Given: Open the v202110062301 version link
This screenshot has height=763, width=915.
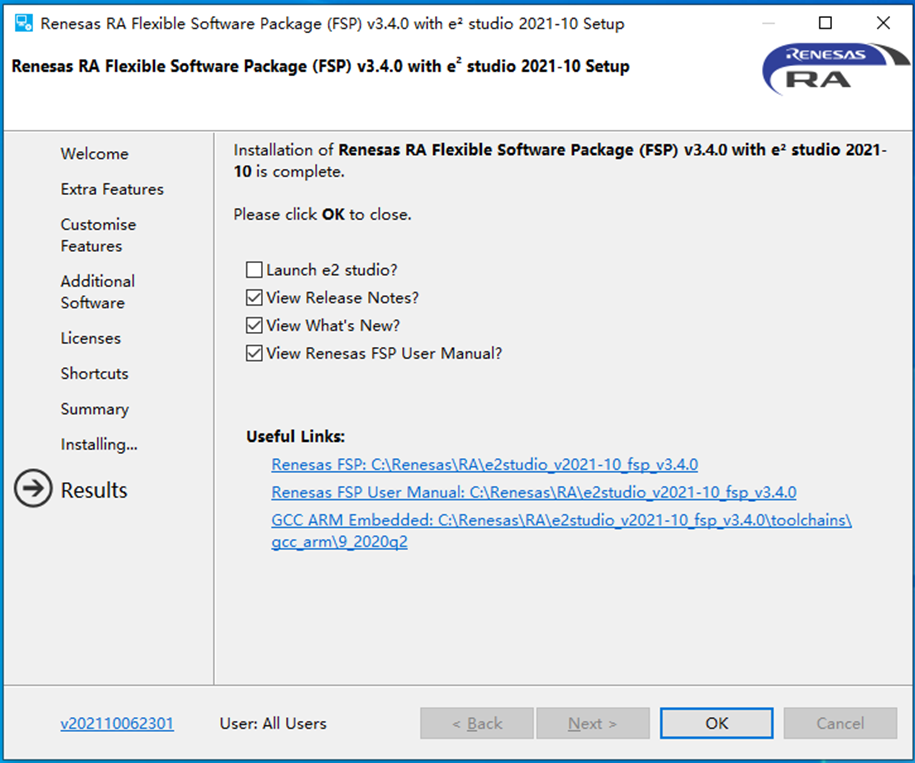Looking at the screenshot, I should (117, 723).
